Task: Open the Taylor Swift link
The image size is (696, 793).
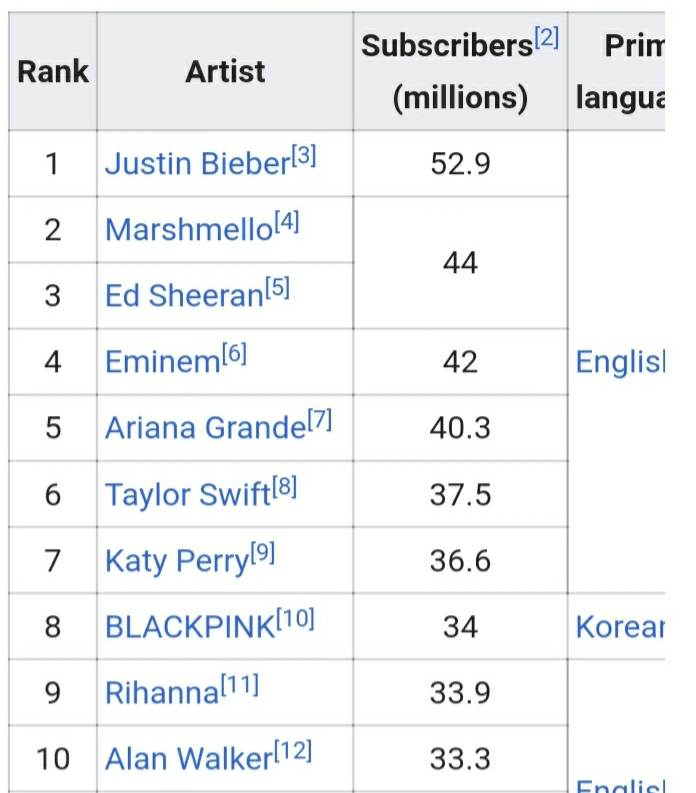Action: 188,495
